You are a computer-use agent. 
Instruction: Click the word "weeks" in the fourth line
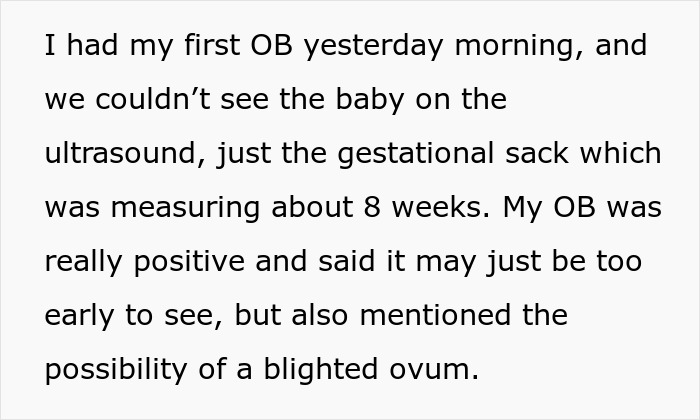pos(435,208)
